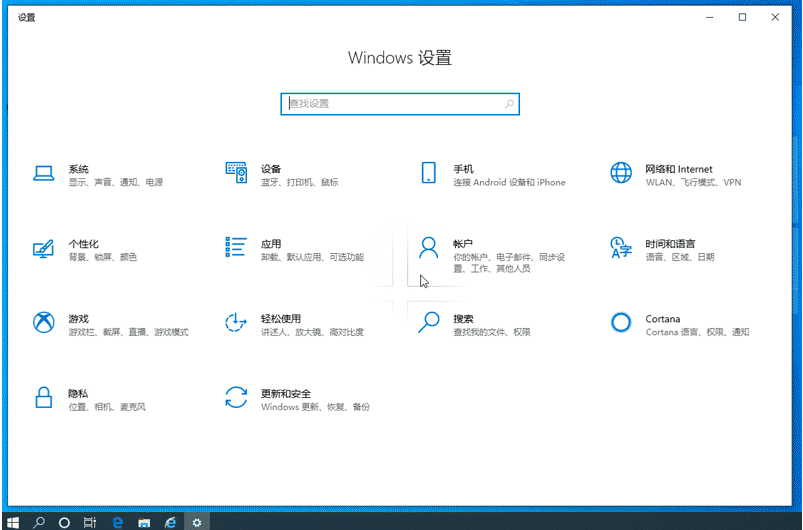
Task: Open the Cortana settings title
Action: pyautogui.click(x=663, y=319)
